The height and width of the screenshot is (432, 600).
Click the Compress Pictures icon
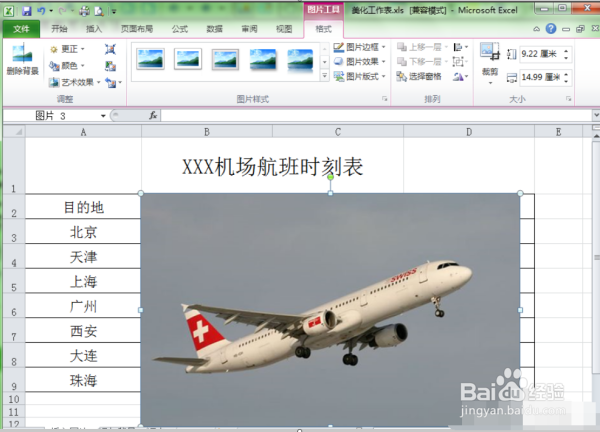[x=110, y=49]
